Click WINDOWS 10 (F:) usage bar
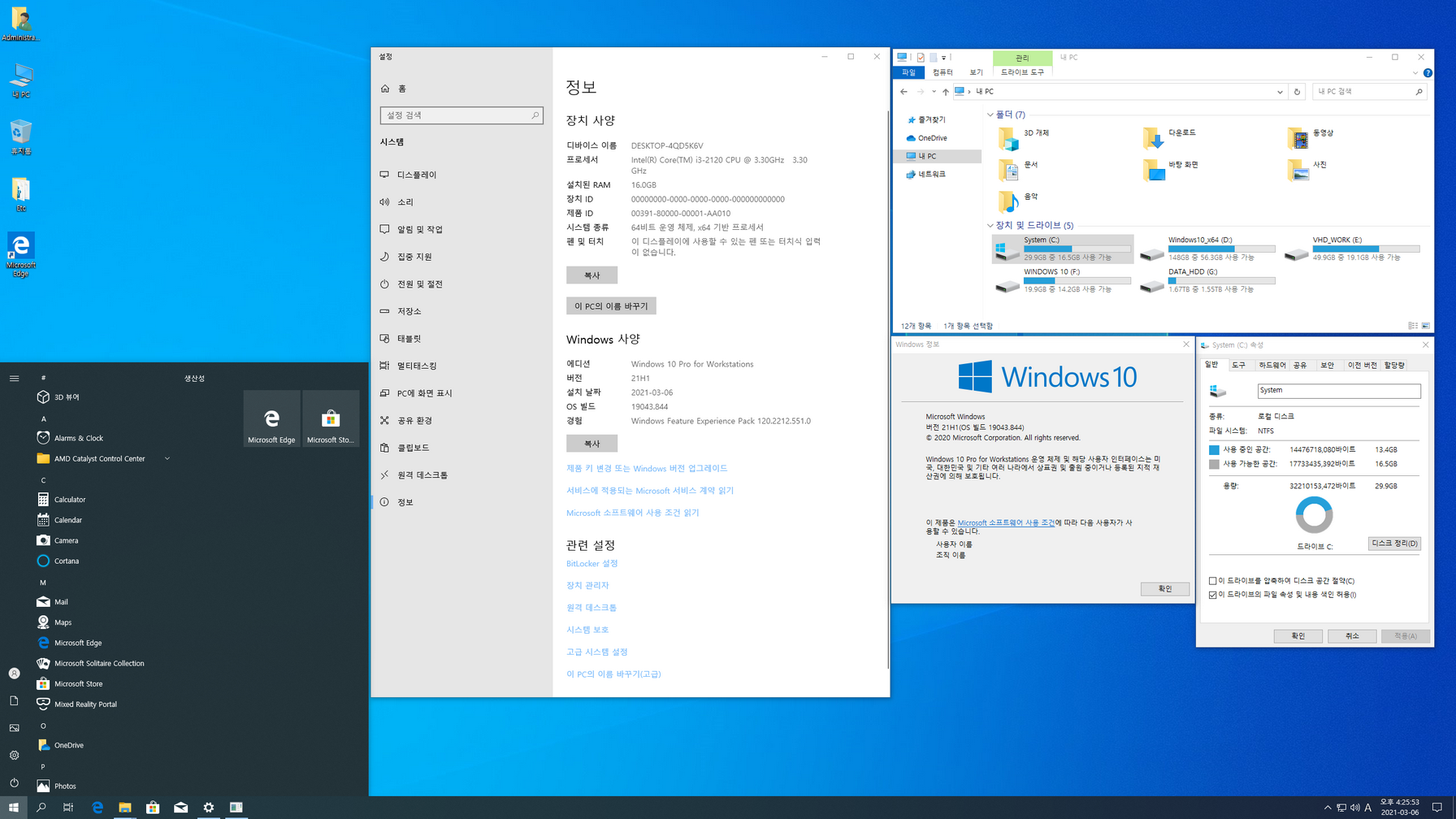 point(1077,280)
